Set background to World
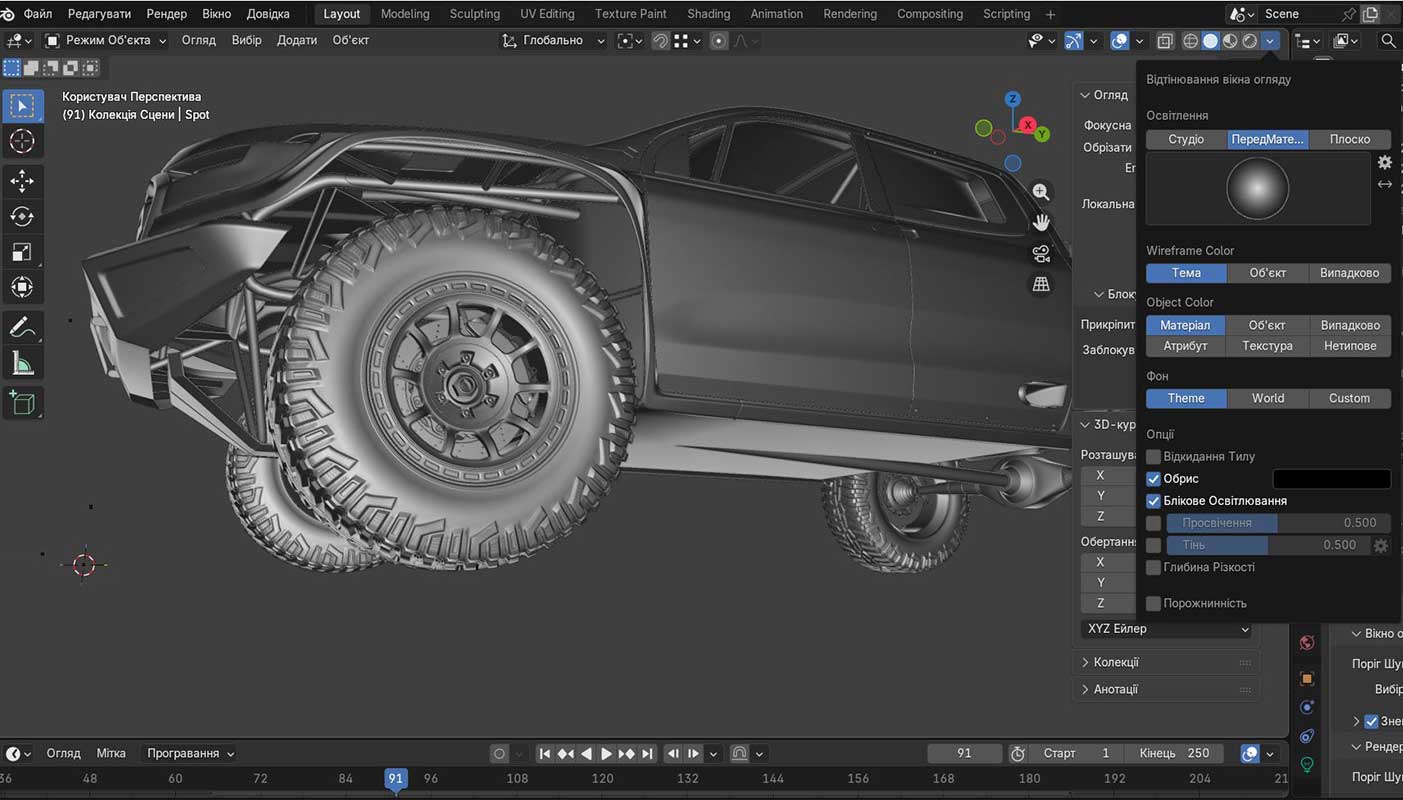The width and height of the screenshot is (1403, 800). (1268, 398)
